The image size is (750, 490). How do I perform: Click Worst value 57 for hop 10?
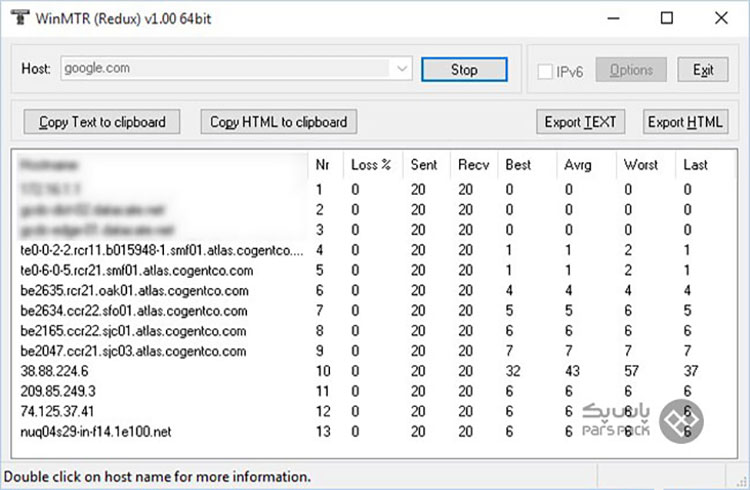pos(631,371)
